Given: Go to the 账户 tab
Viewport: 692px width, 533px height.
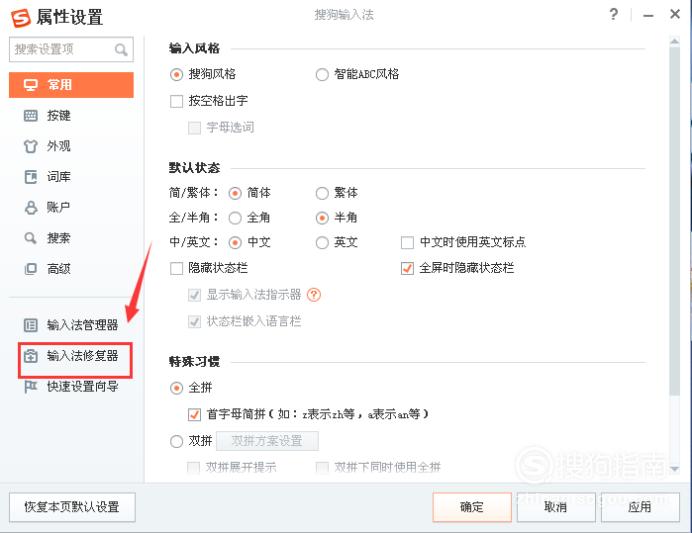Looking at the screenshot, I should coord(71,207).
